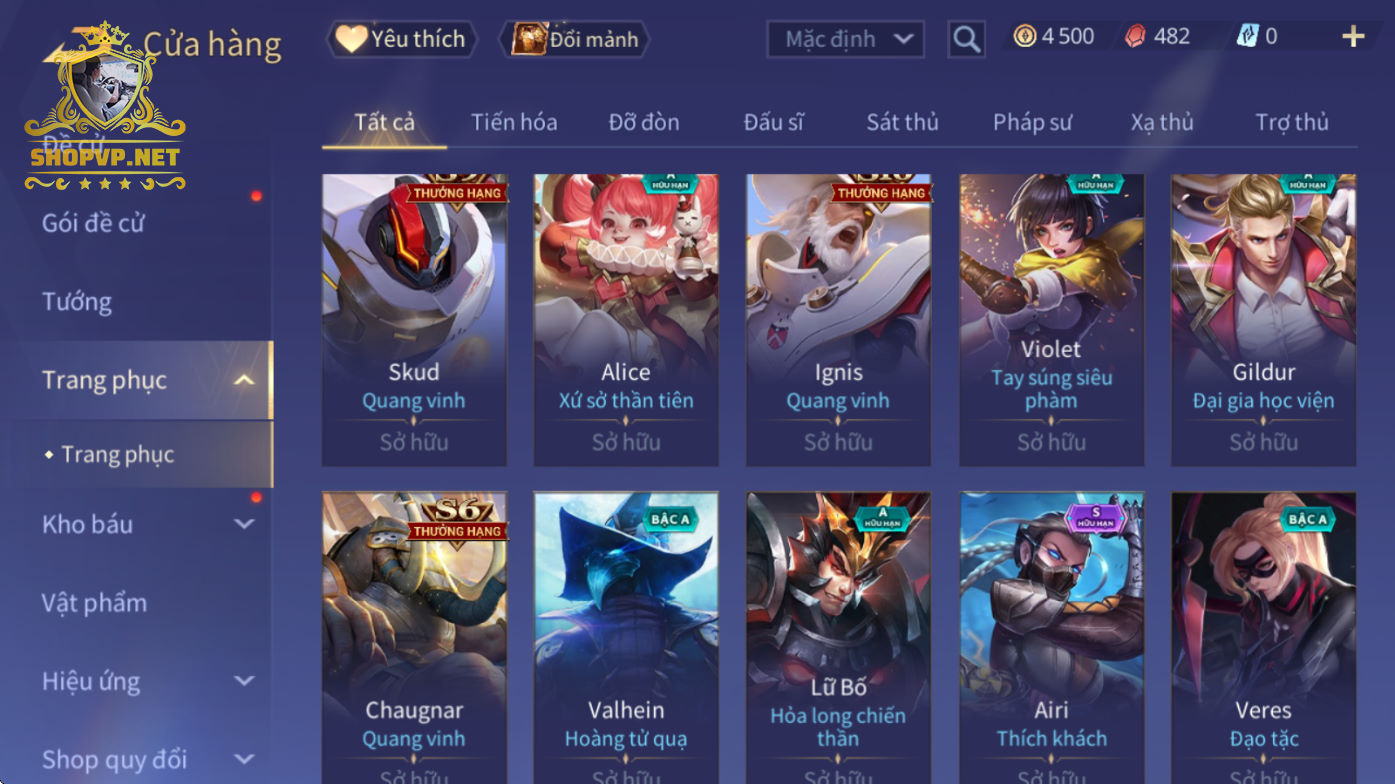Open the Mặc định sort dropdown

point(845,39)
